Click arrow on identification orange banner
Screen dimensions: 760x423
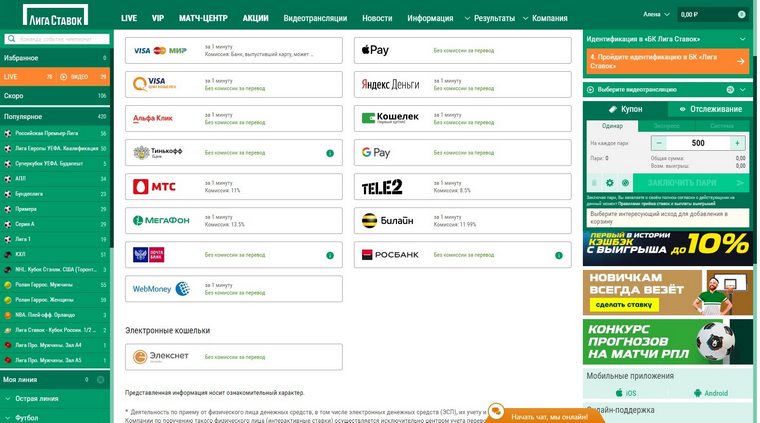click(740, 62)
